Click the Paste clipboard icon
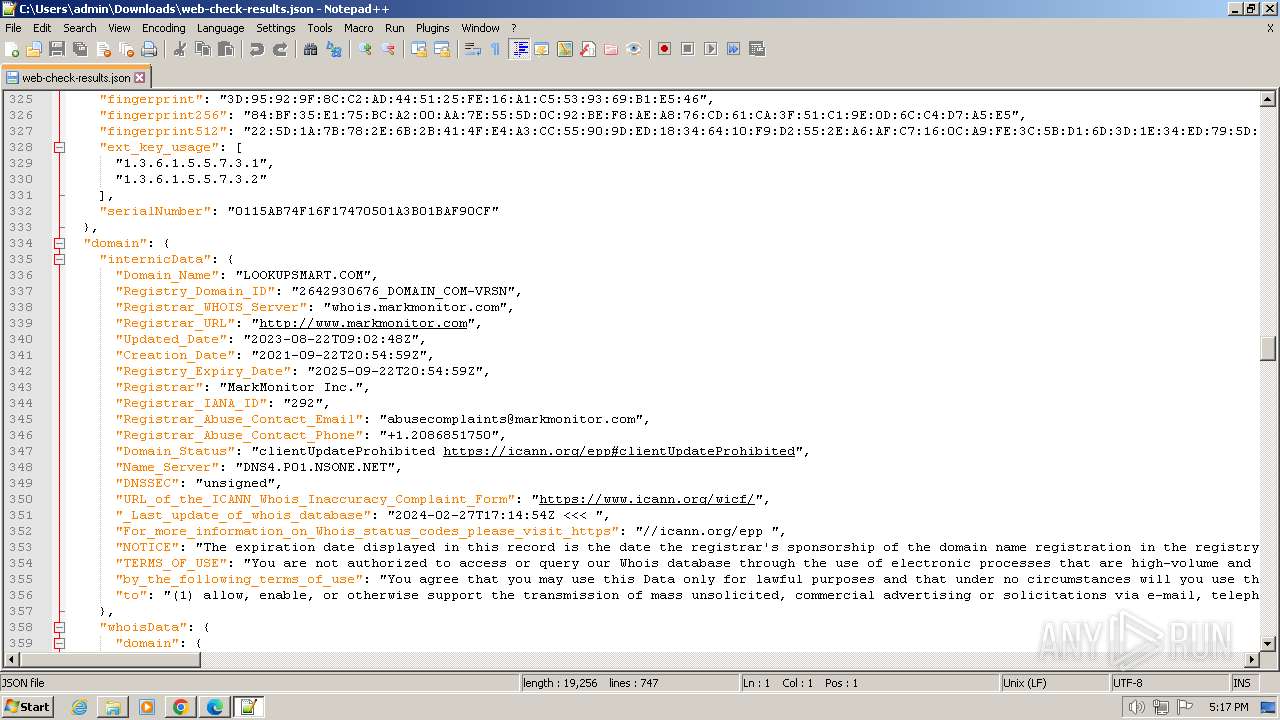This screenshot has height=720, width=1280. point(226,49)
